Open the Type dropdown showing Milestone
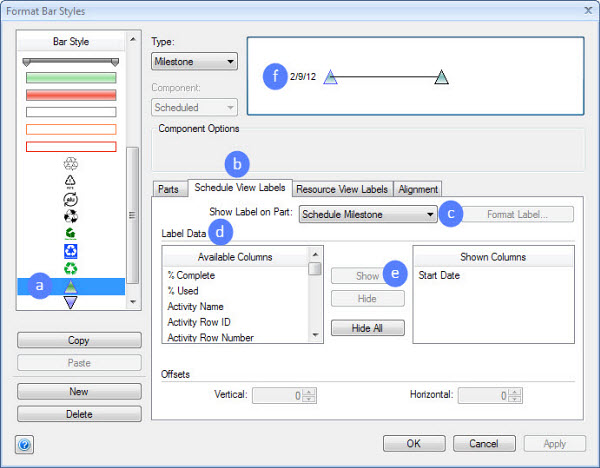Screen dimensions: 600x468 (194, 62)
